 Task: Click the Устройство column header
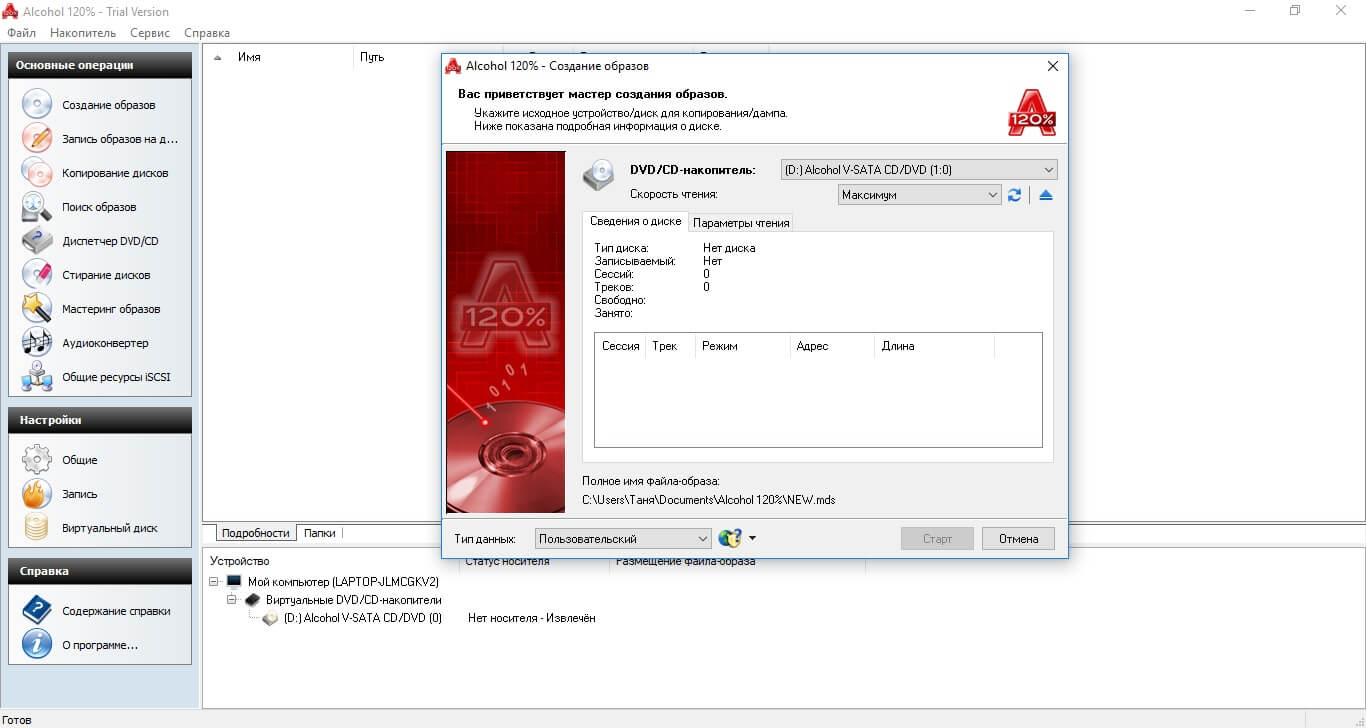click(x=240, y=561)
